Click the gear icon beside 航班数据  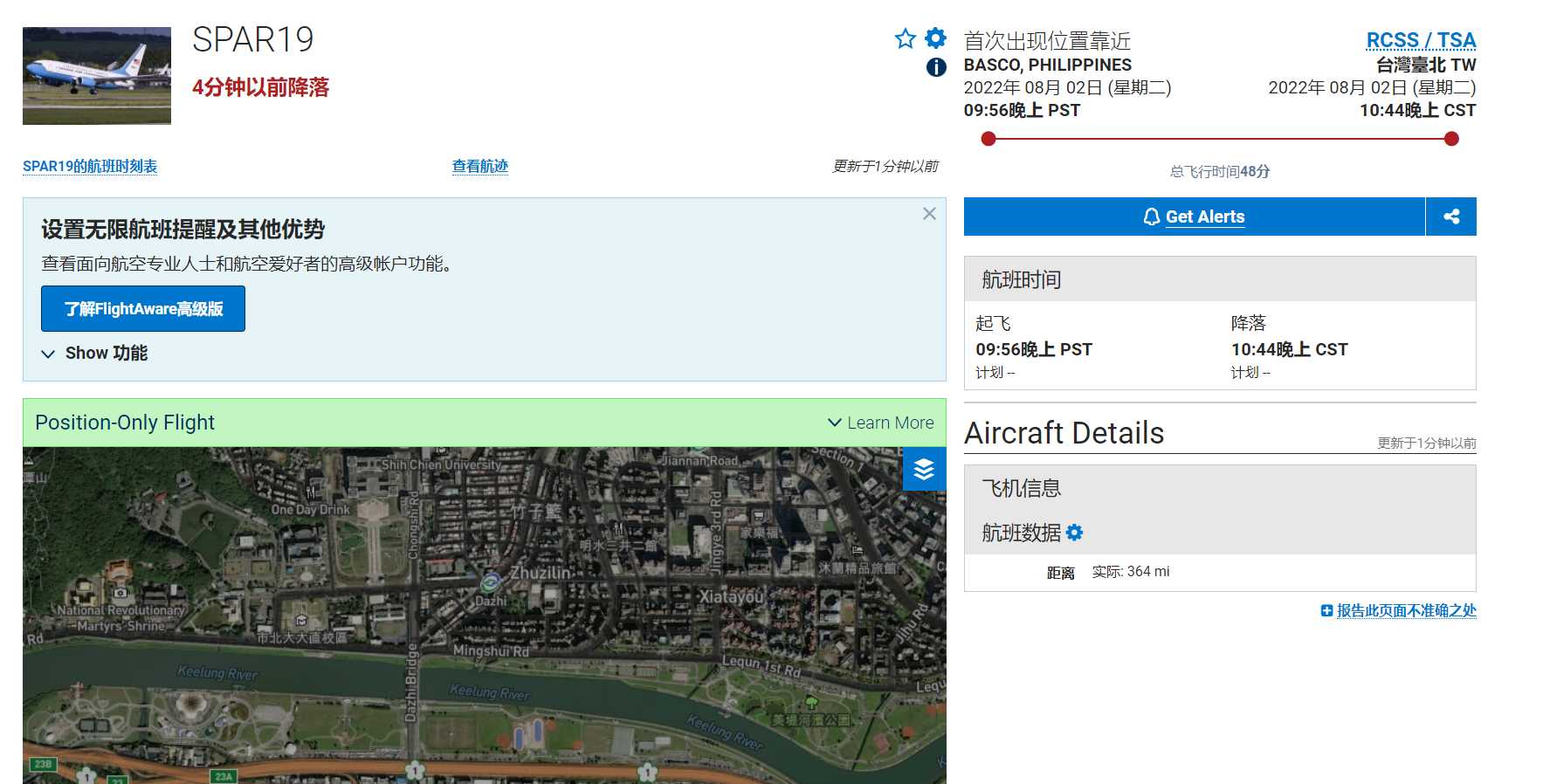[x=1075, y=533]
